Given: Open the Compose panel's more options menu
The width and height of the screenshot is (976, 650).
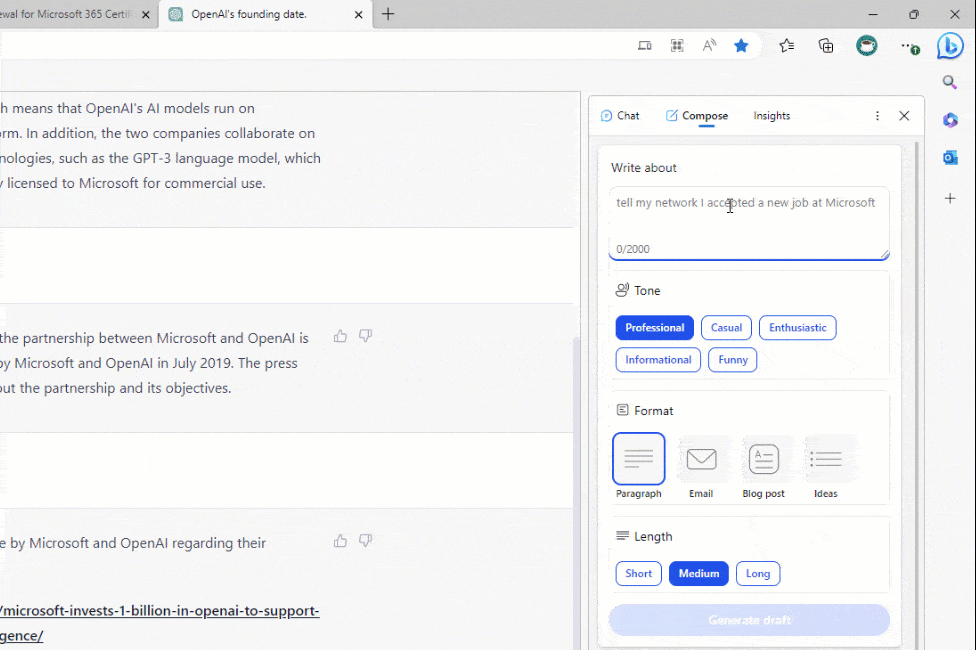Looking at the screenshot, I should 877,116.
